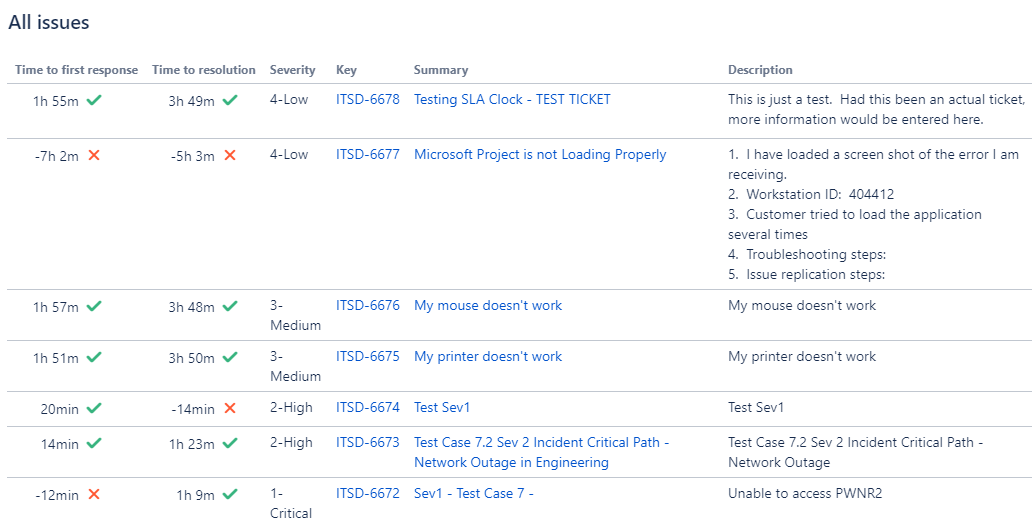Viewport: 1032px width, 528px height.
Task: Open Test Sev1 summary link
Action: pos(442,408)
